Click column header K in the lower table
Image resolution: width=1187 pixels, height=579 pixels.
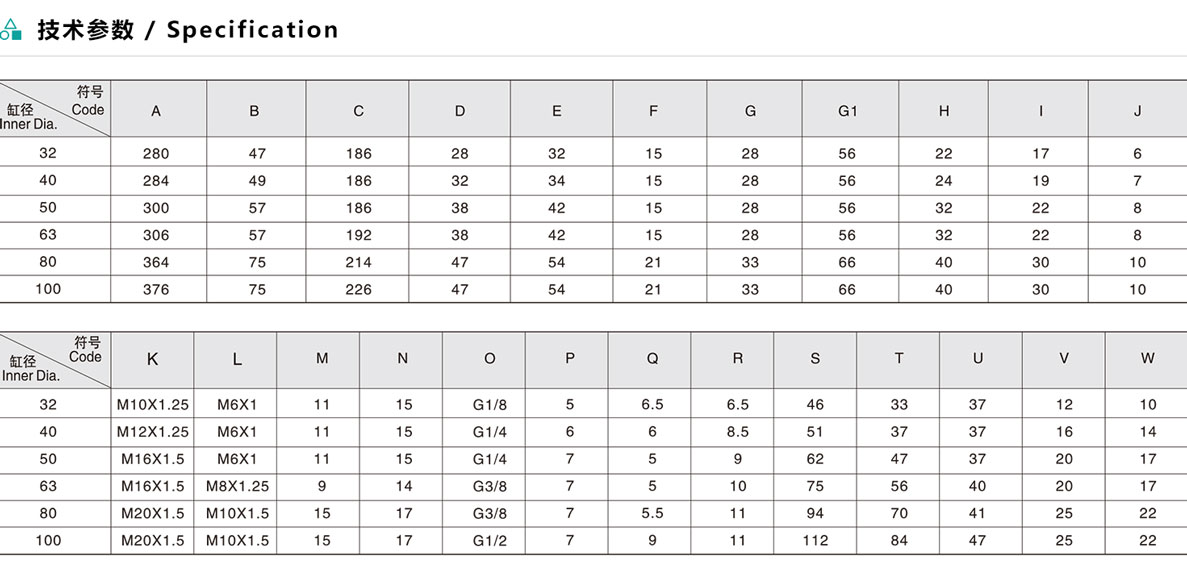click(x=152, y=359)
